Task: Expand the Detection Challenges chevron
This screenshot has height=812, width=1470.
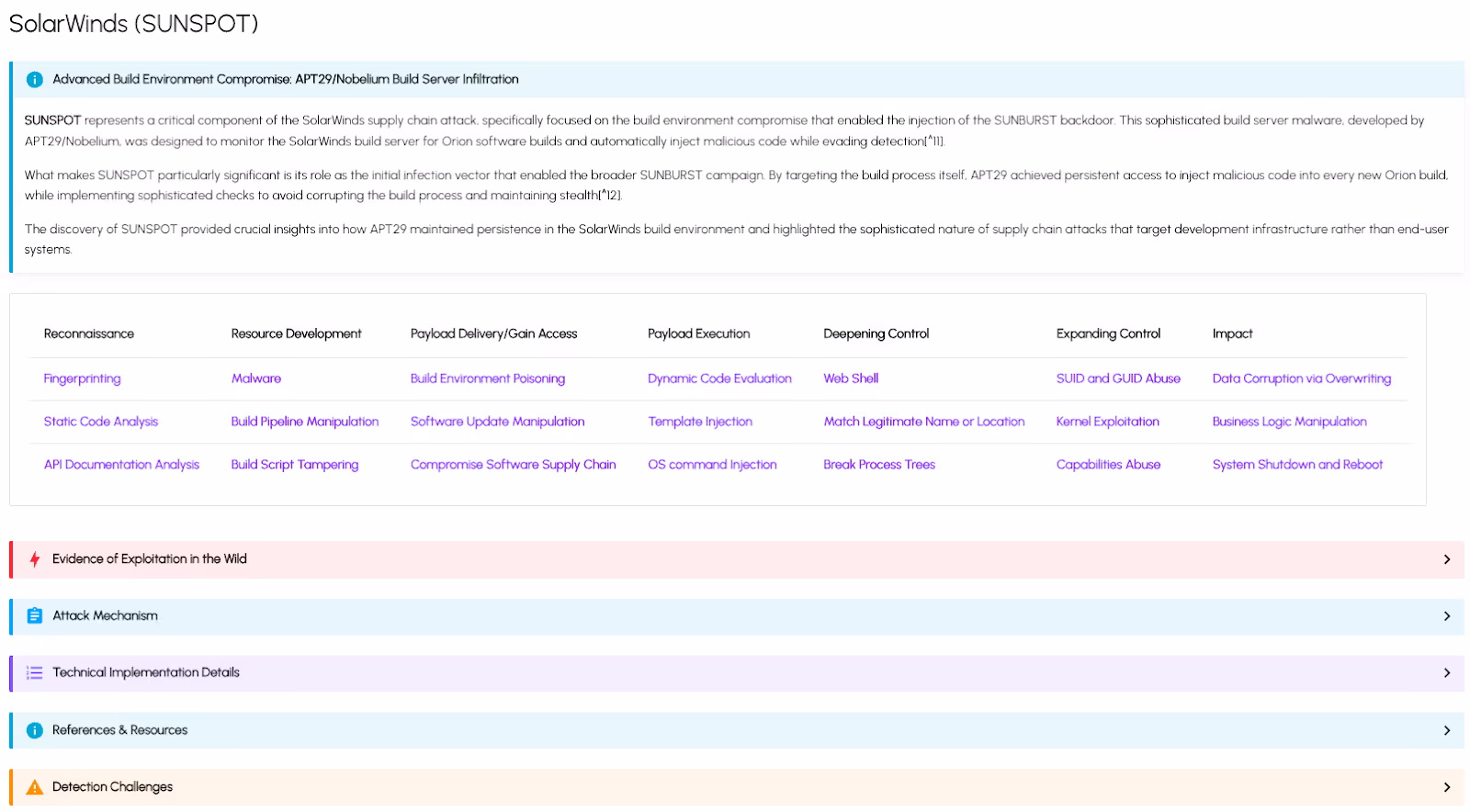Action: pyautogui.click(x=1447, y=788)
